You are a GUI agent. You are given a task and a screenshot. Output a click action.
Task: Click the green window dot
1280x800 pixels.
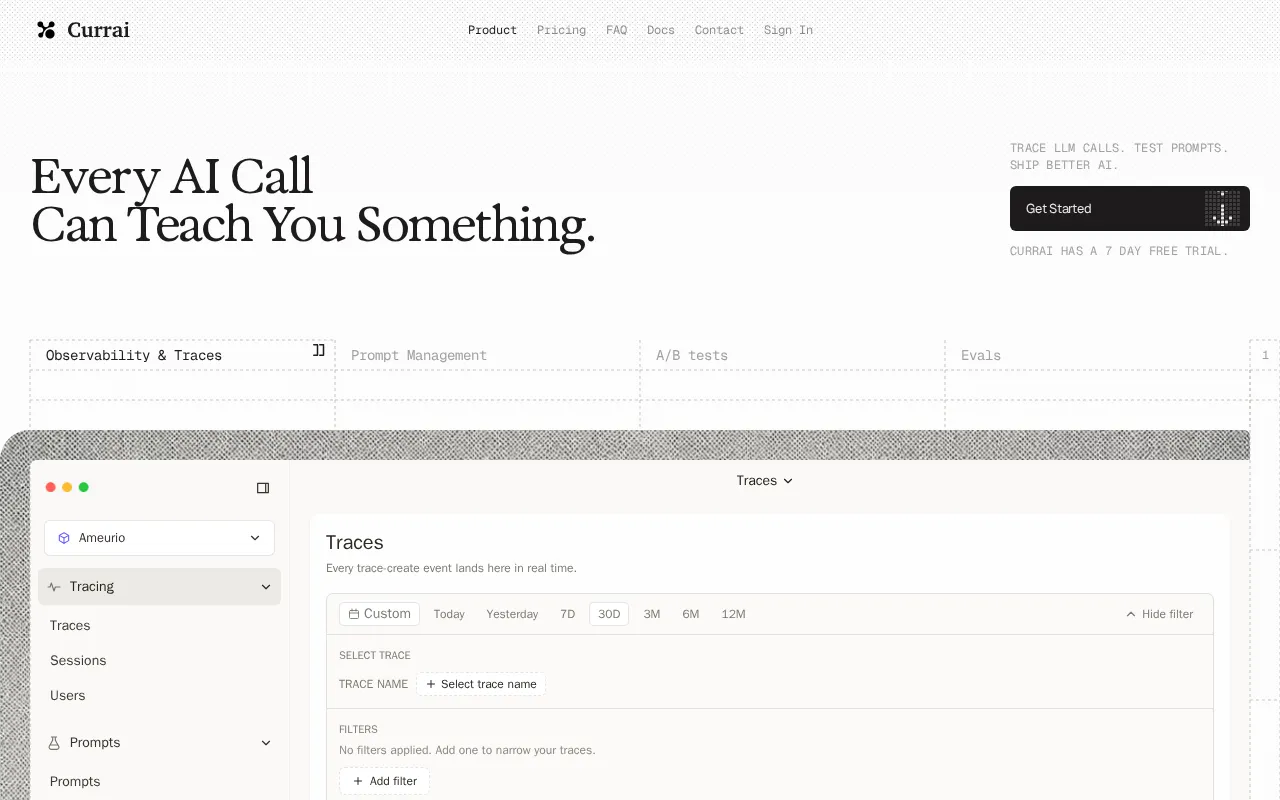coord(84,487)
